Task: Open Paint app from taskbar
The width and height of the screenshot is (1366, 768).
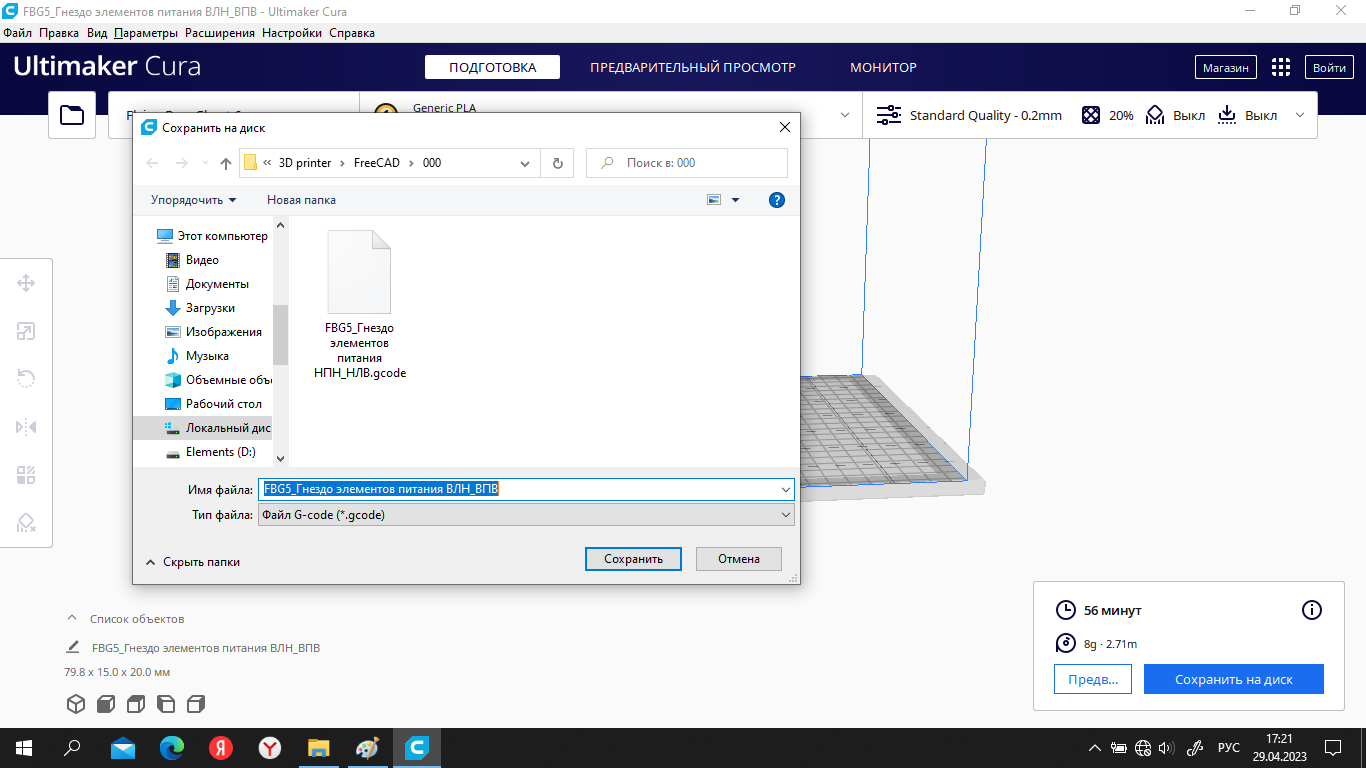Action: [x=367, y=747]
